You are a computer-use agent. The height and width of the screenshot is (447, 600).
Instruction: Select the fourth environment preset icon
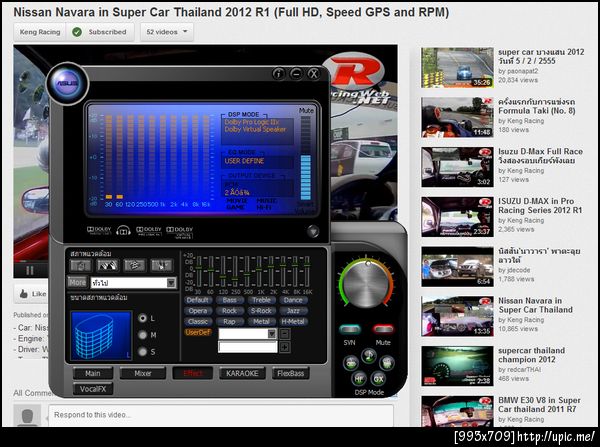(x=161, y=265)
